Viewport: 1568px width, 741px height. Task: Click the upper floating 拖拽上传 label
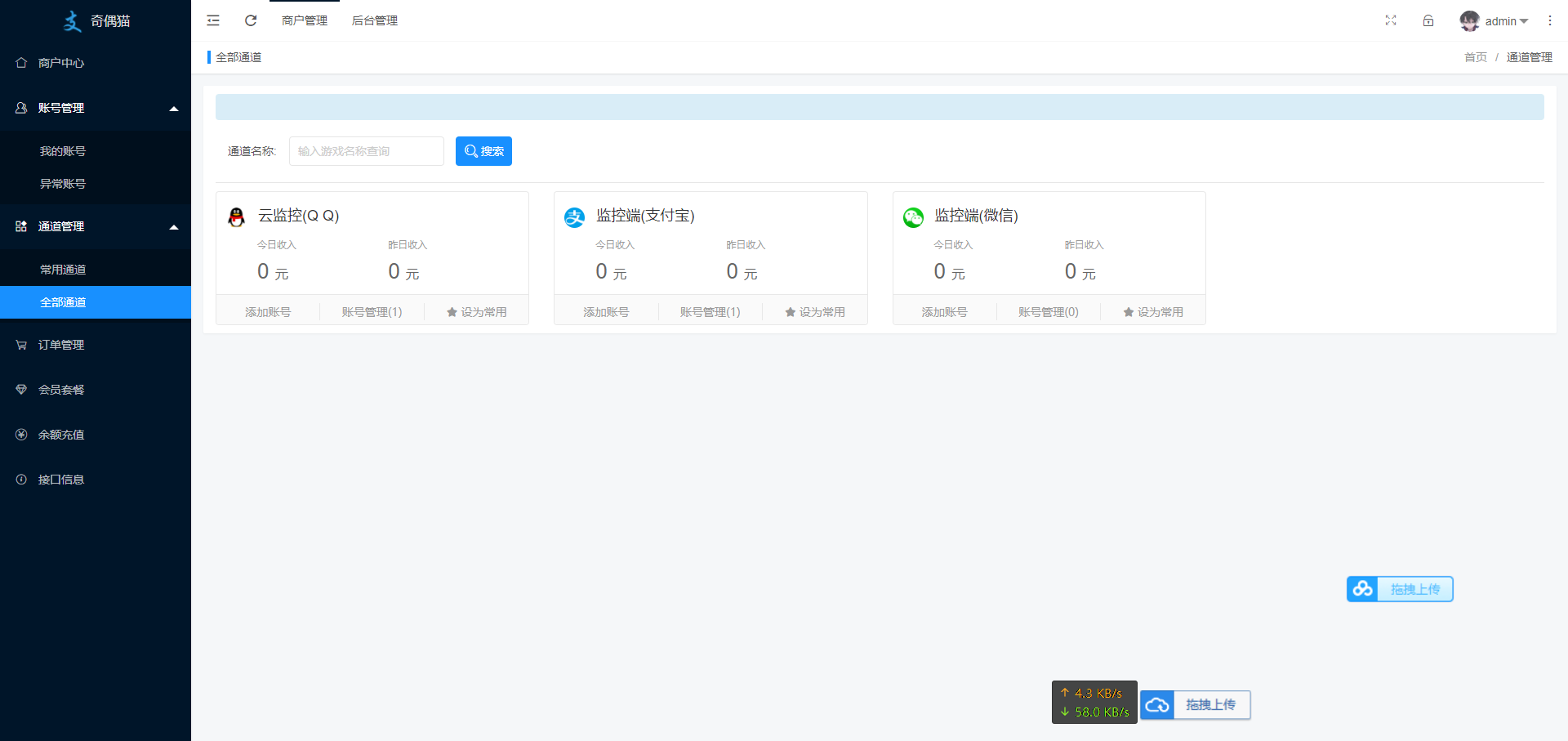[1415, 589]
